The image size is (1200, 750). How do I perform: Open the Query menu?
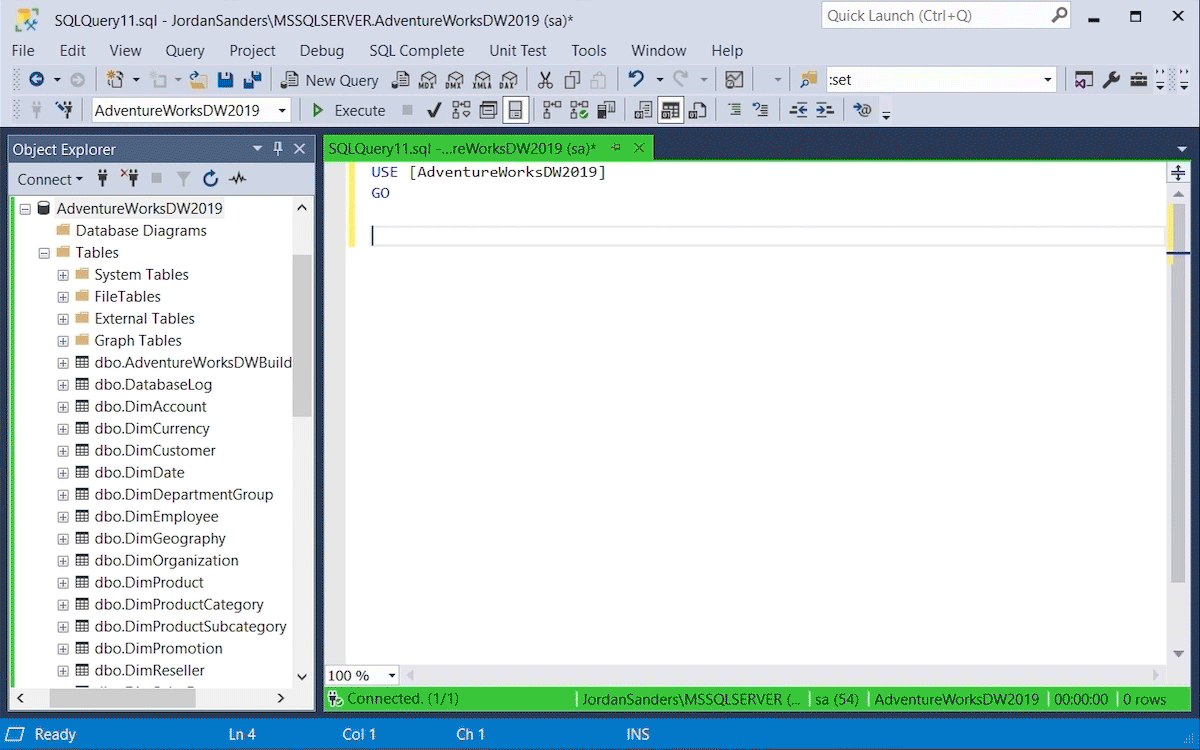click(185, 50)
